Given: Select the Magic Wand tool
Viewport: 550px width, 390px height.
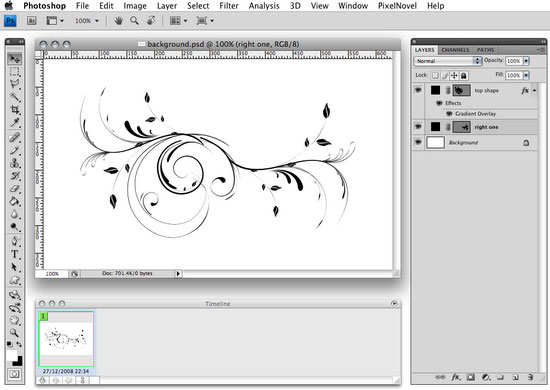Looking at the screenshot, I should [x=14, y=97].
